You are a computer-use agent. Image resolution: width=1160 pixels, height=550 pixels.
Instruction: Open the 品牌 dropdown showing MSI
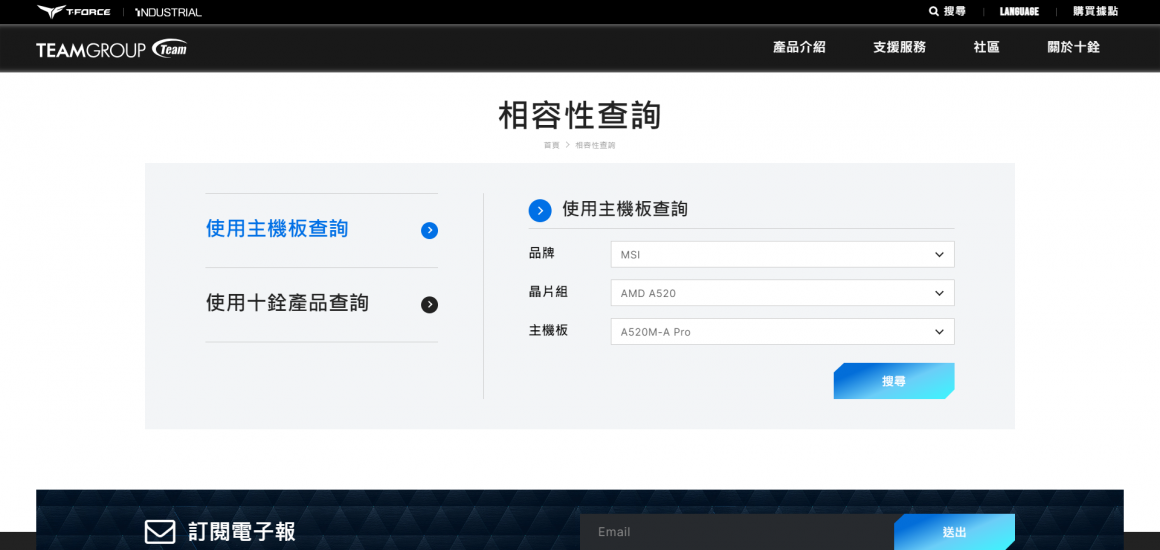pos(782,254)
